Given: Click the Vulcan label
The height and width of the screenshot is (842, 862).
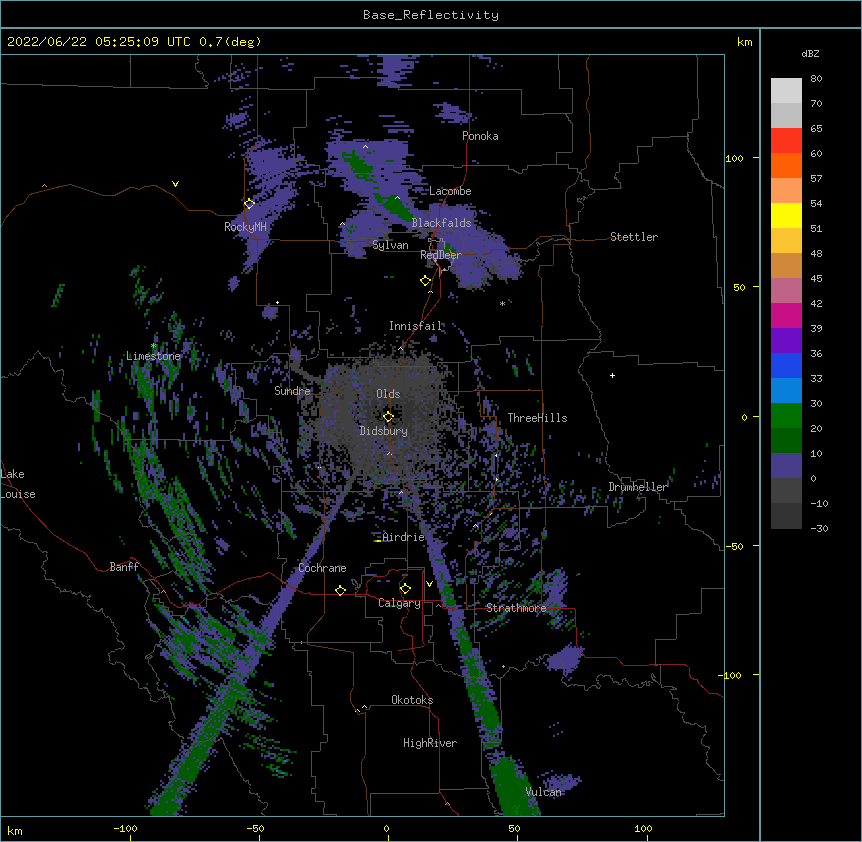Looking at the screenshot, I should coord(543,792).
